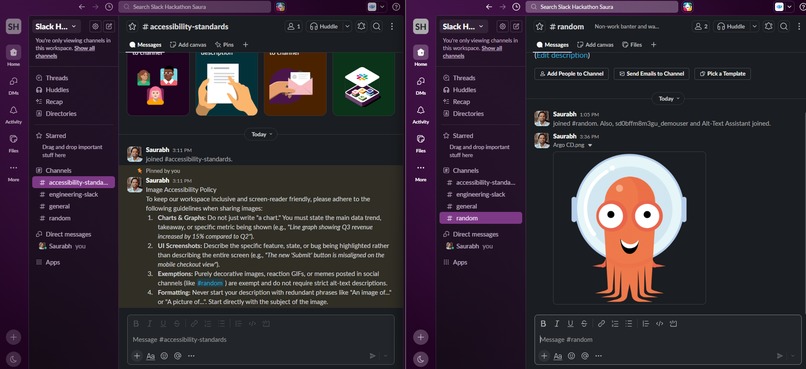
Task: Ordered list icon in #random composer
Action: [x=615, y=323]
